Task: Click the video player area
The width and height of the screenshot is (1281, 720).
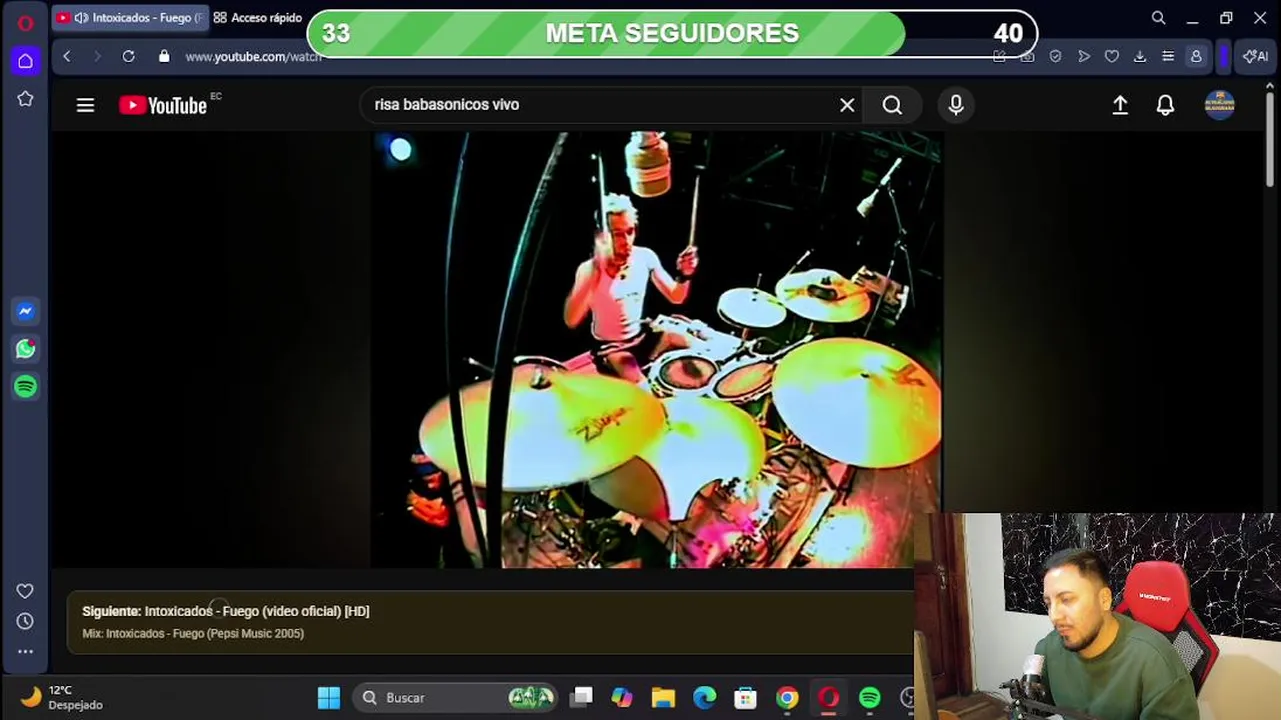Action: click(656, 350)
